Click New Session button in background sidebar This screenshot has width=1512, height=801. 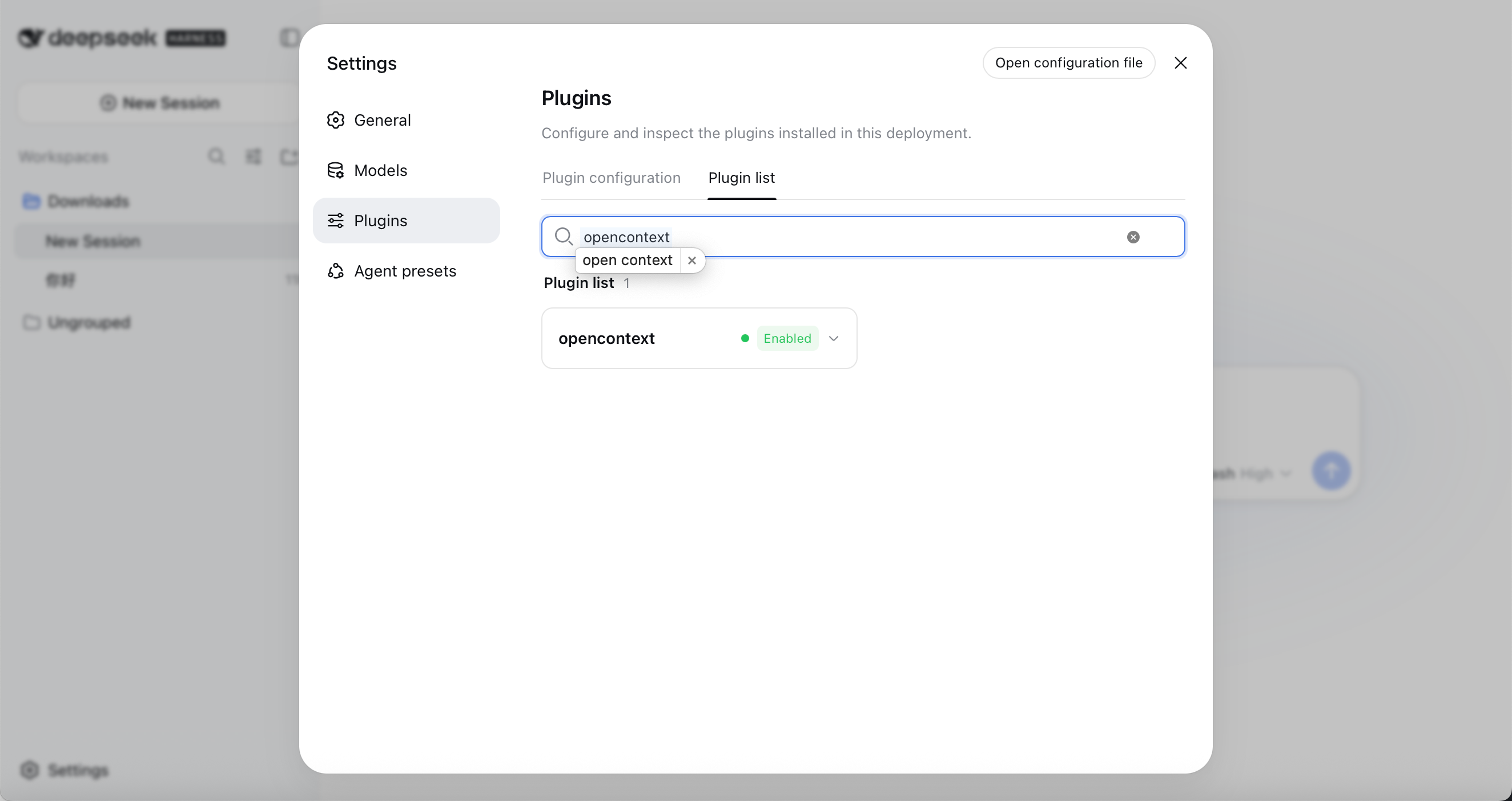pyautogui.click(x=160, y=103)
